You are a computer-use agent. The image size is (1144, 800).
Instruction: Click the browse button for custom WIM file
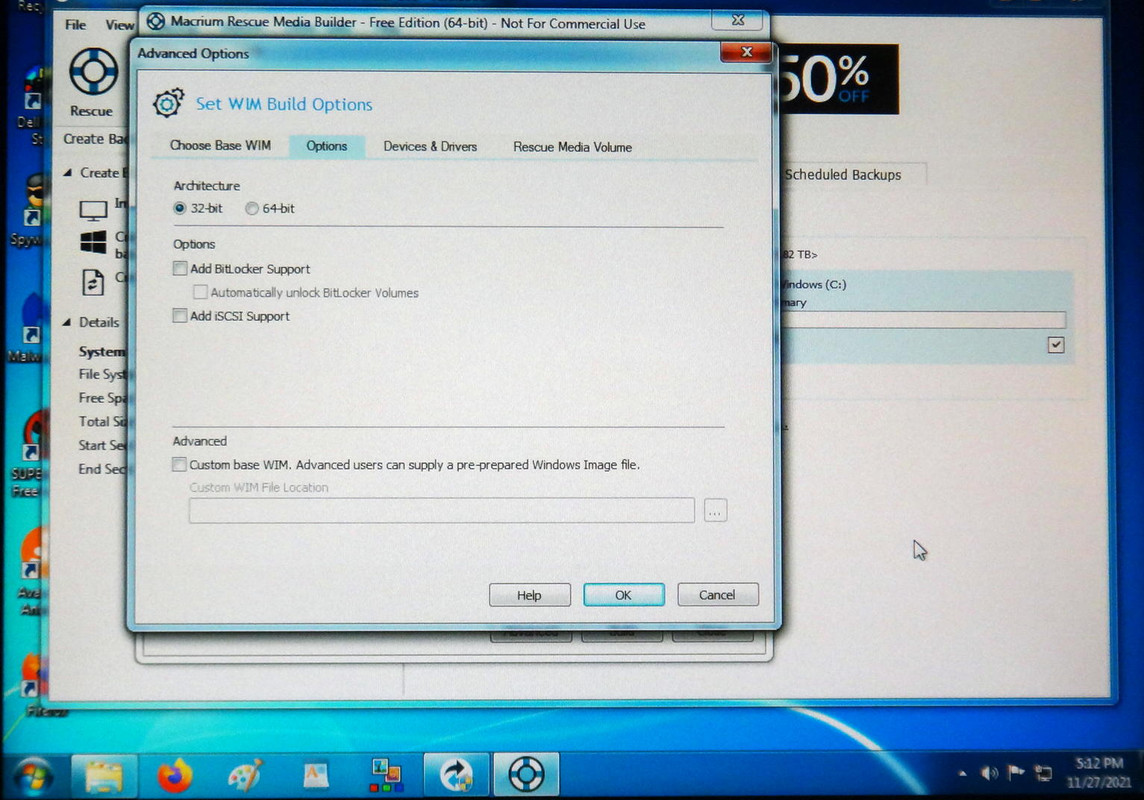[x=715, y=510]
